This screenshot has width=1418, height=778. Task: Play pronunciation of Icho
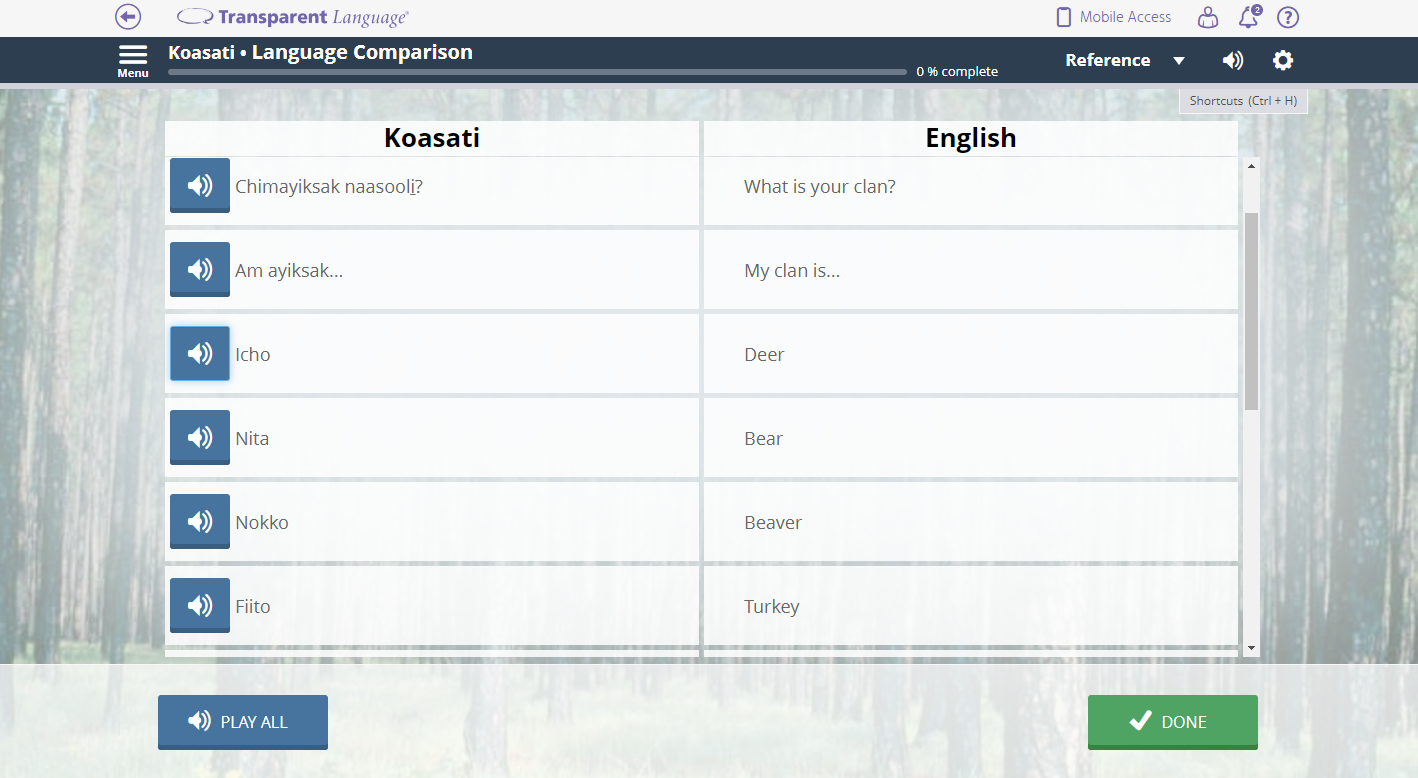pyautogui.click(x=200, y=354)
